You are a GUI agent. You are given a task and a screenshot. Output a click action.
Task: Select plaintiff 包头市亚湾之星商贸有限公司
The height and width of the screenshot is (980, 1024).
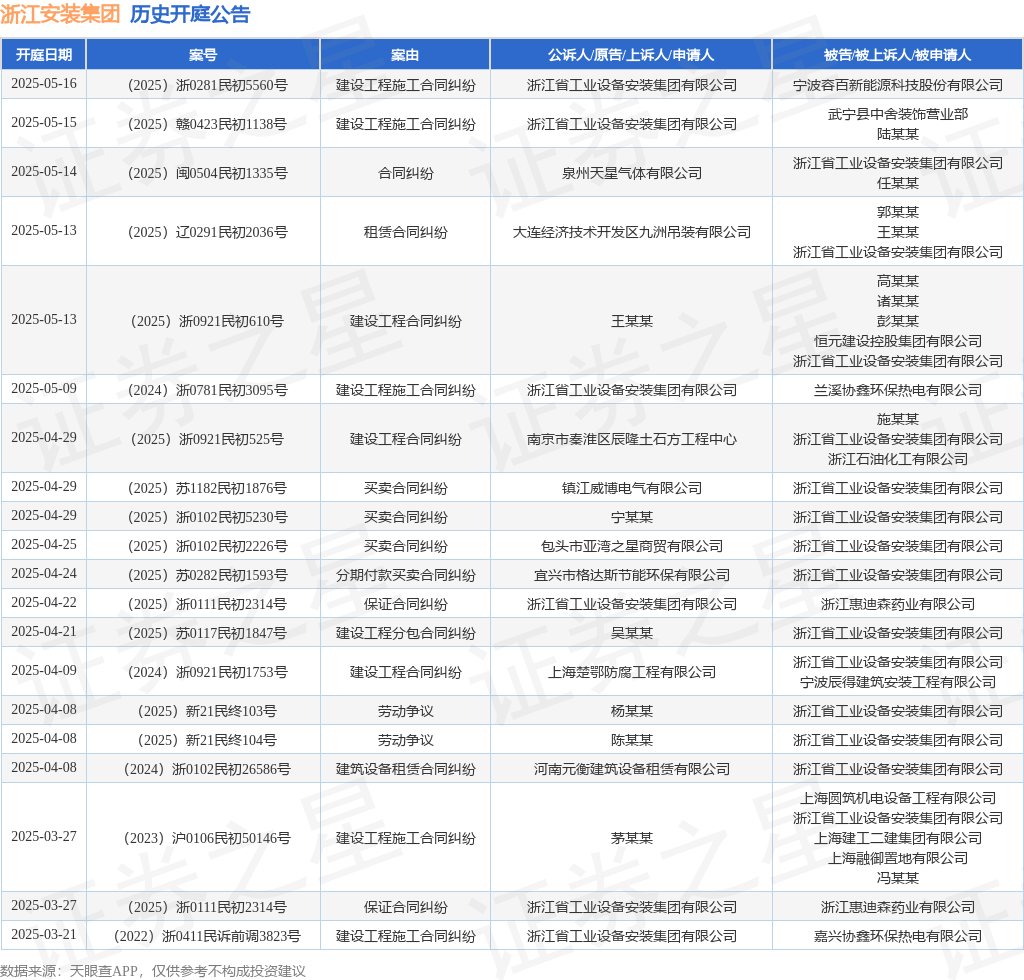[x=632, y=546]
